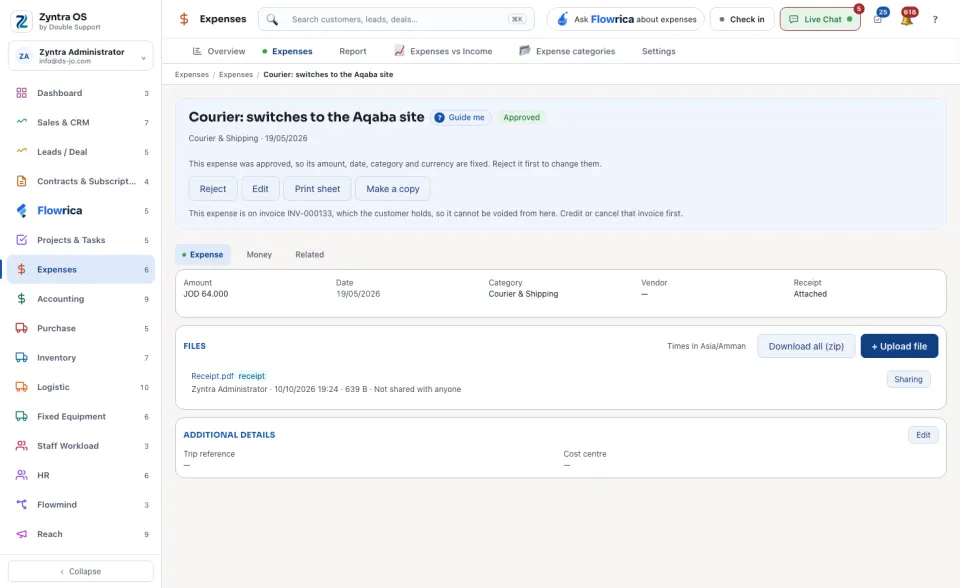Click the Projects & Tasks checkbox icon
Viewport: 960px width, 588px height.
tap(21, 239)
